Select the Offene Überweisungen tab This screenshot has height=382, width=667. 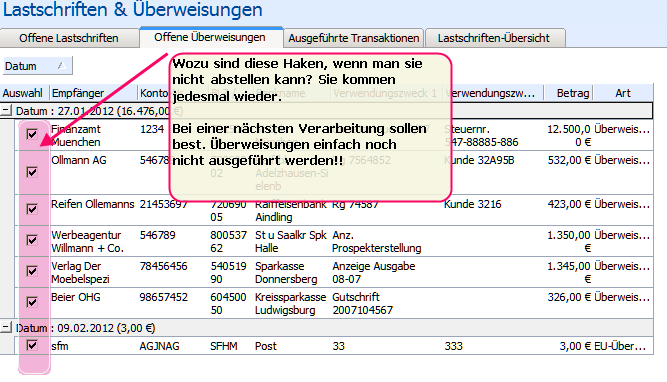210,37
